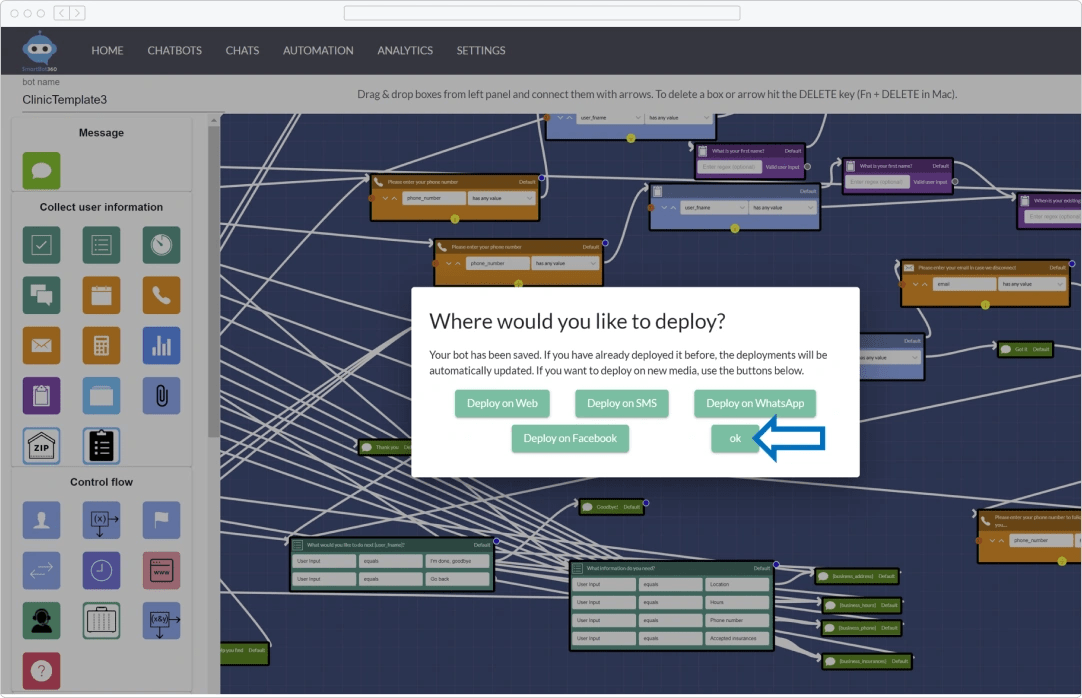The width and height of the screenshot is (1082, 698).
Task: Select the paperclip attachment block icon
Action: 161,395
